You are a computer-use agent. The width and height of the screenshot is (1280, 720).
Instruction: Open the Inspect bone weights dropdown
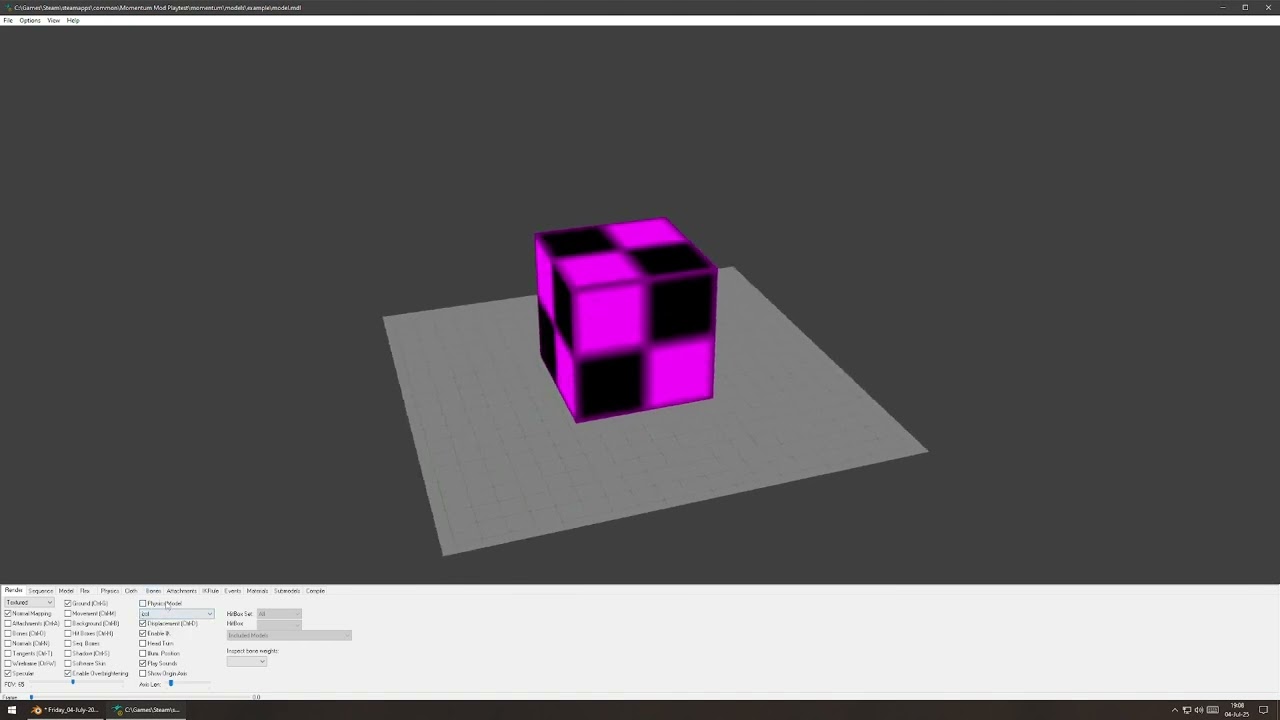(246, 661)
